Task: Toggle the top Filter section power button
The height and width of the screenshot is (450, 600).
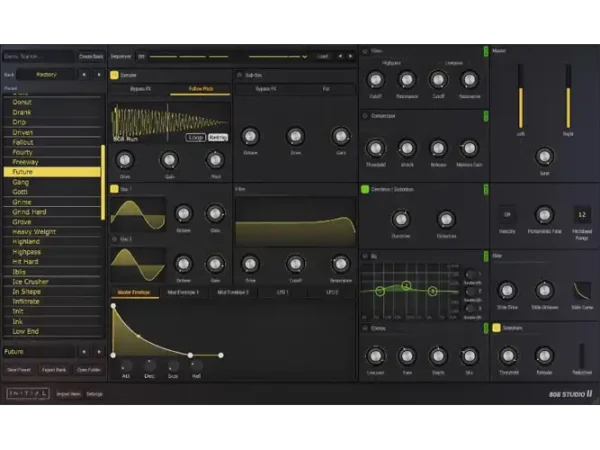Action: coord(365,51)
